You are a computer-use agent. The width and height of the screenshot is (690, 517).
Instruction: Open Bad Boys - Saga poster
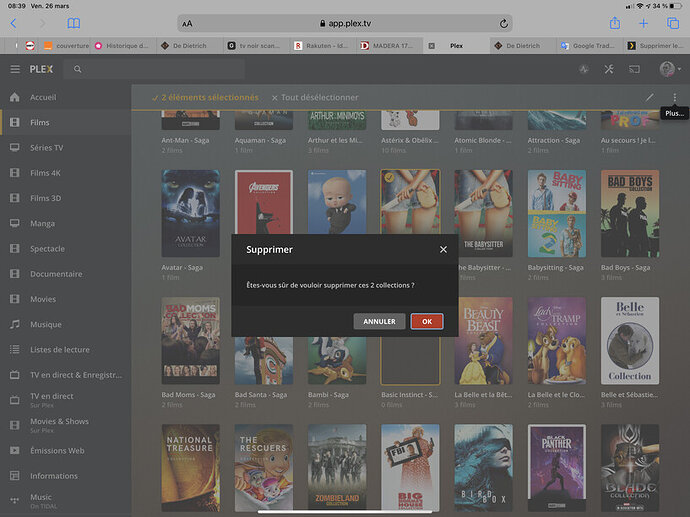coord(630,213)
